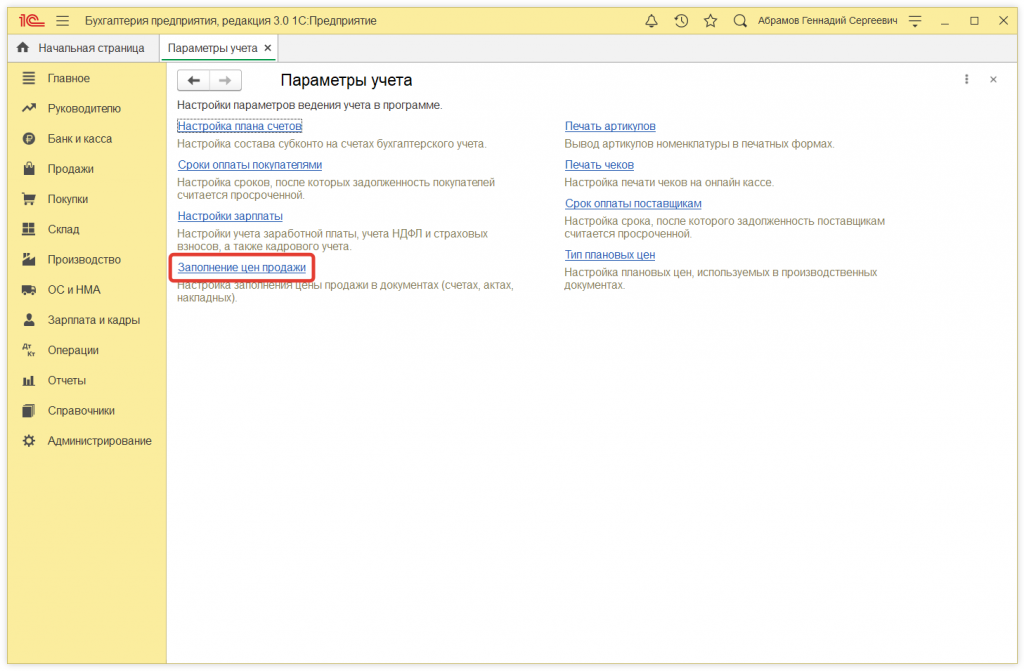Click the forward arrow navigation button
The height and width of the screenshot is (671, 1024).
[x=225, y=81]
